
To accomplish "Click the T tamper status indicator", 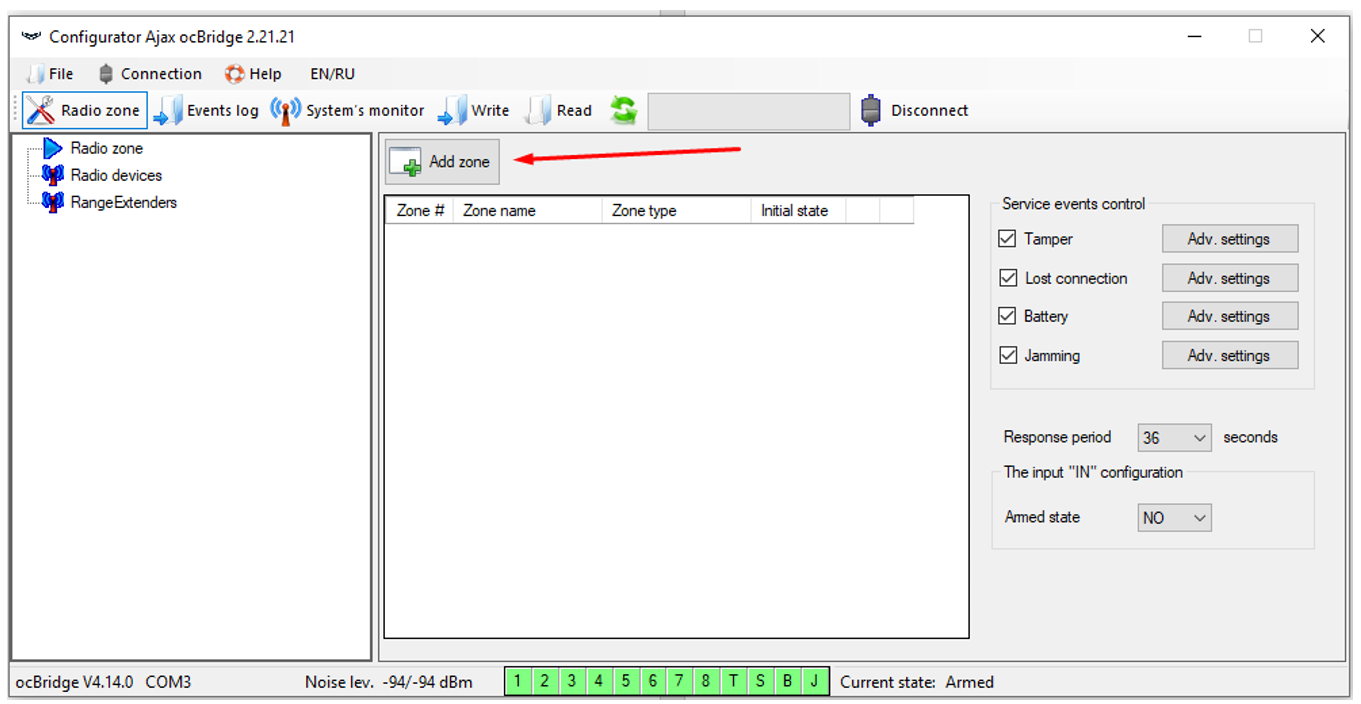I will [x=734, y=682].
